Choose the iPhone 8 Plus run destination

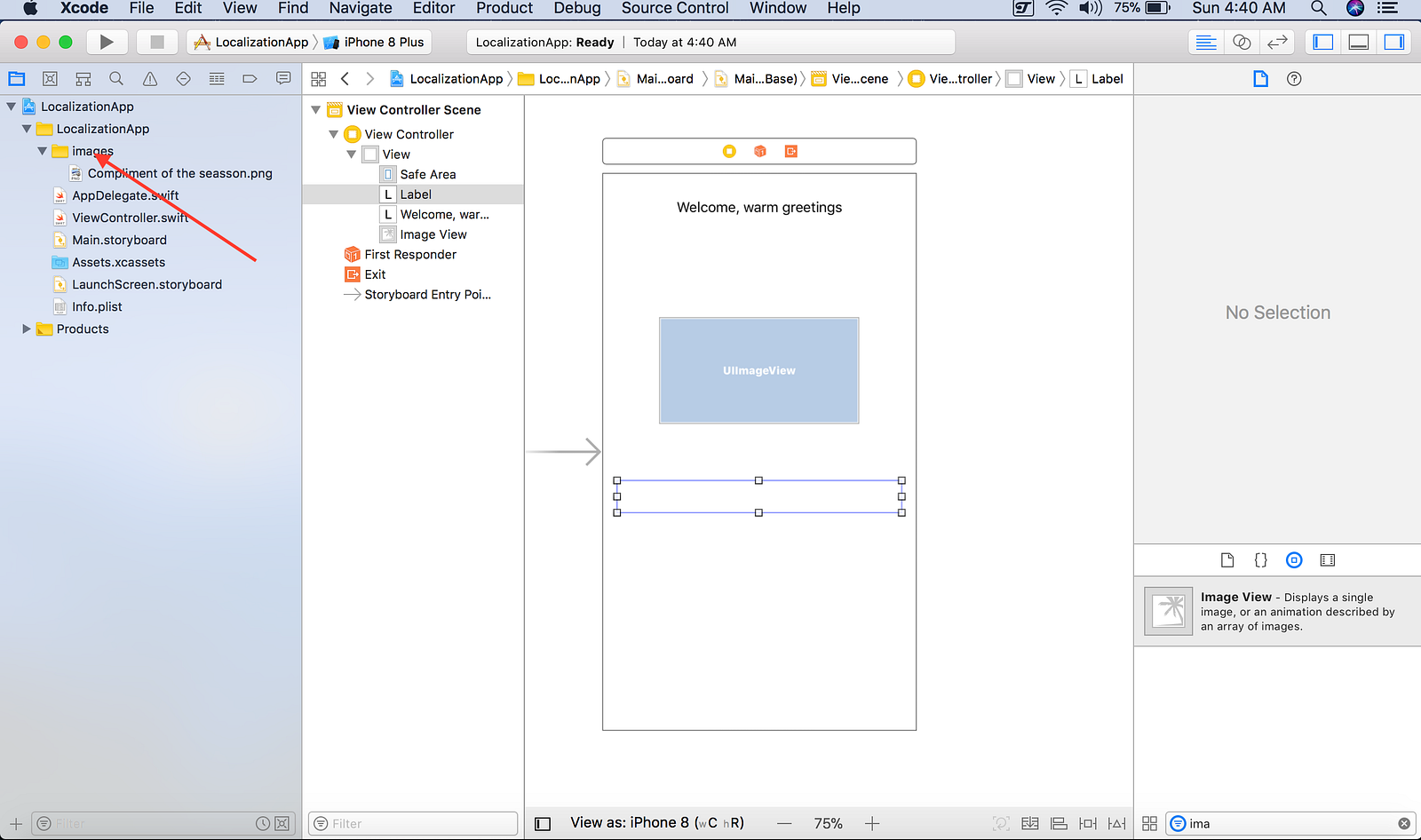(374, 42)
